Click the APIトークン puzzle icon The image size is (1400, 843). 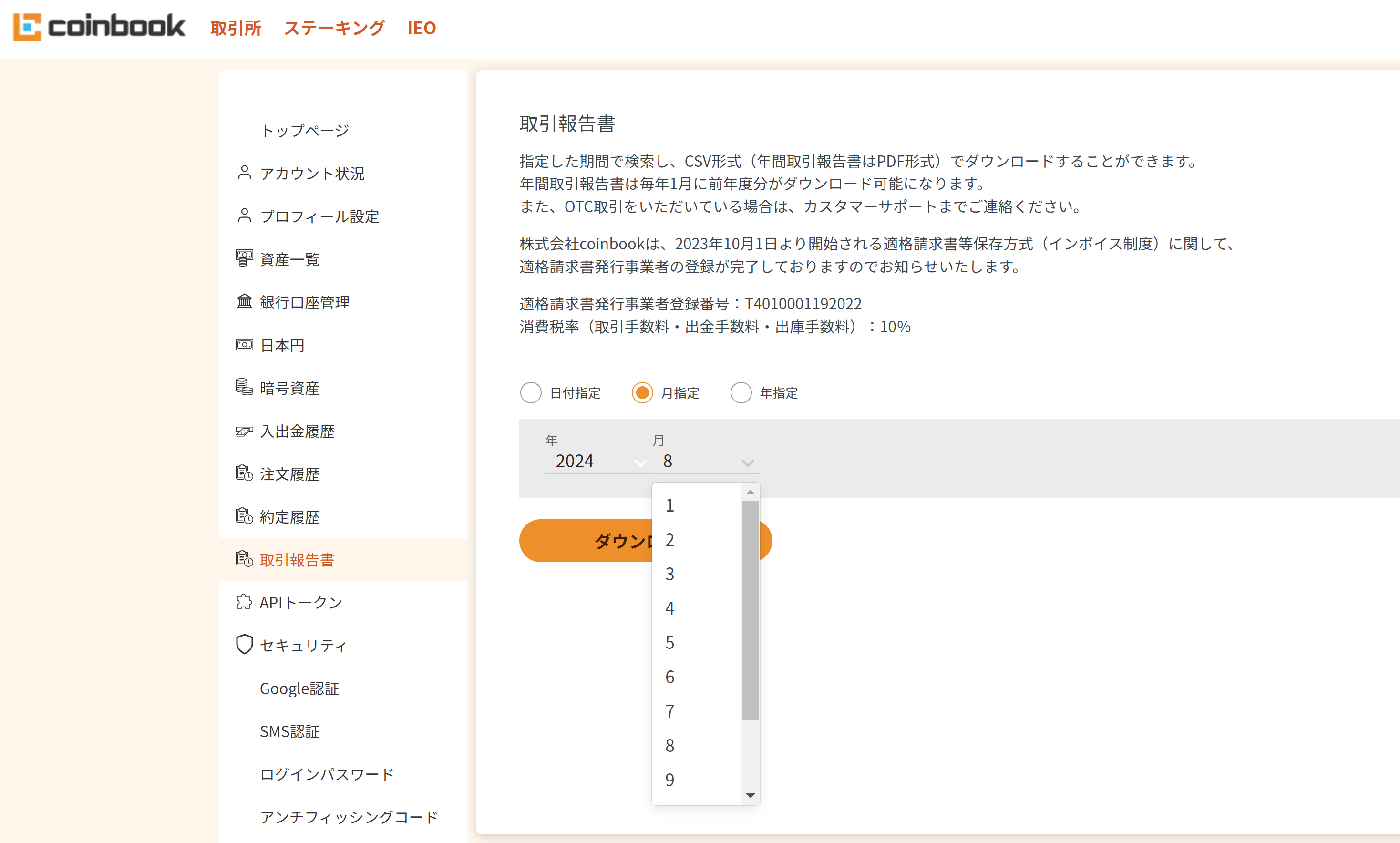point(244,602)
